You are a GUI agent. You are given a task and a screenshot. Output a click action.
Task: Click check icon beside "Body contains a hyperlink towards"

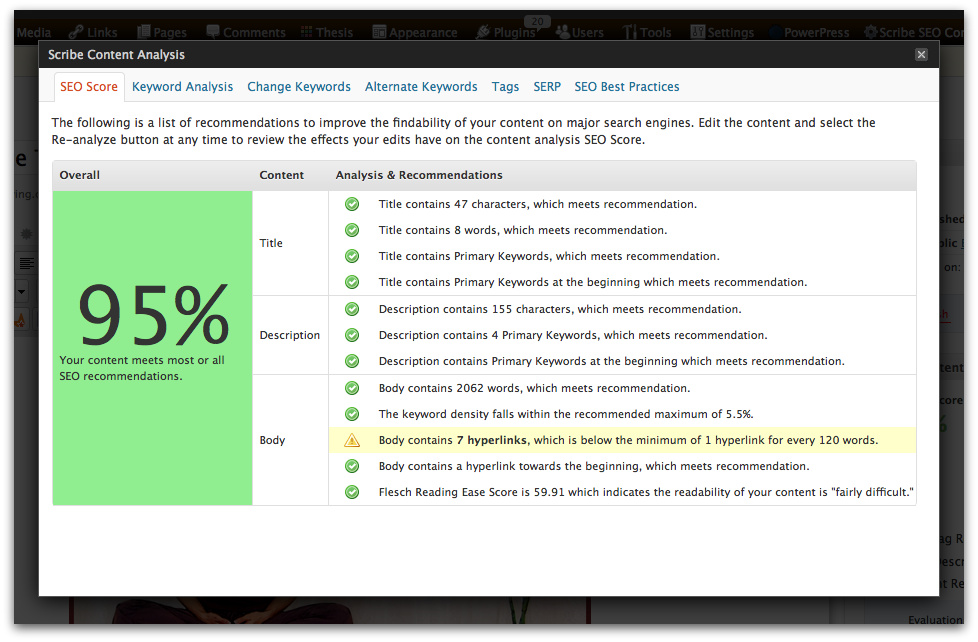[352, 466]
